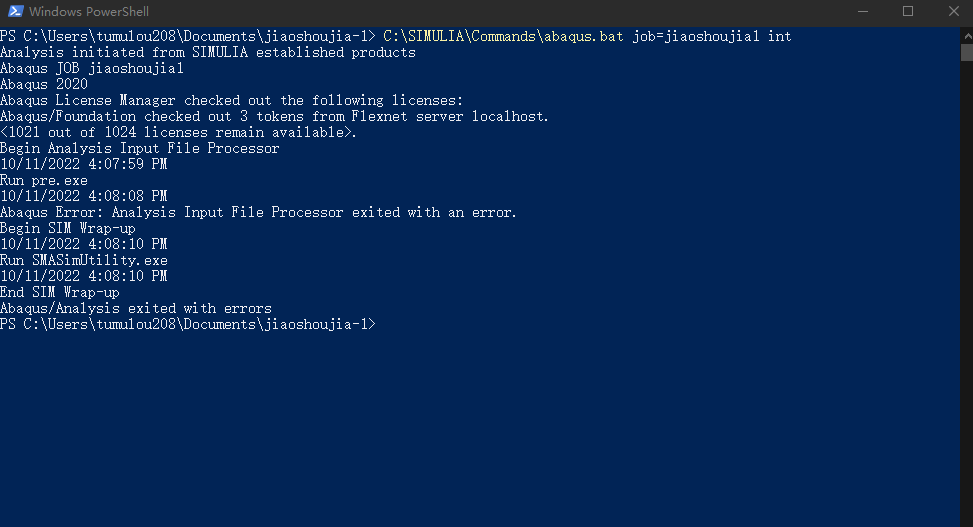This screenshot has height=527, width=973.
Task: Click the 'Abaqus JOB jiaoshoujia1' line
Action: tap(92, 68)
